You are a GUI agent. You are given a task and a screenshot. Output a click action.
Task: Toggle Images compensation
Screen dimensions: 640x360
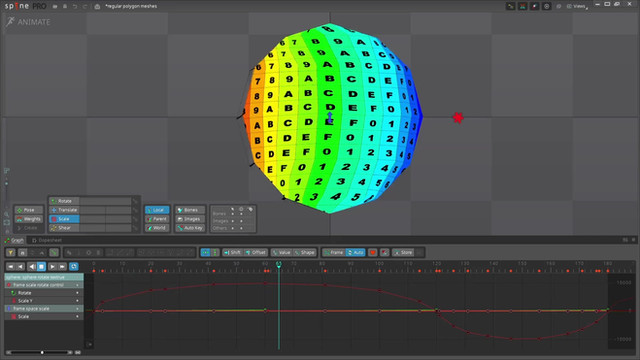[x=190, y=219]
